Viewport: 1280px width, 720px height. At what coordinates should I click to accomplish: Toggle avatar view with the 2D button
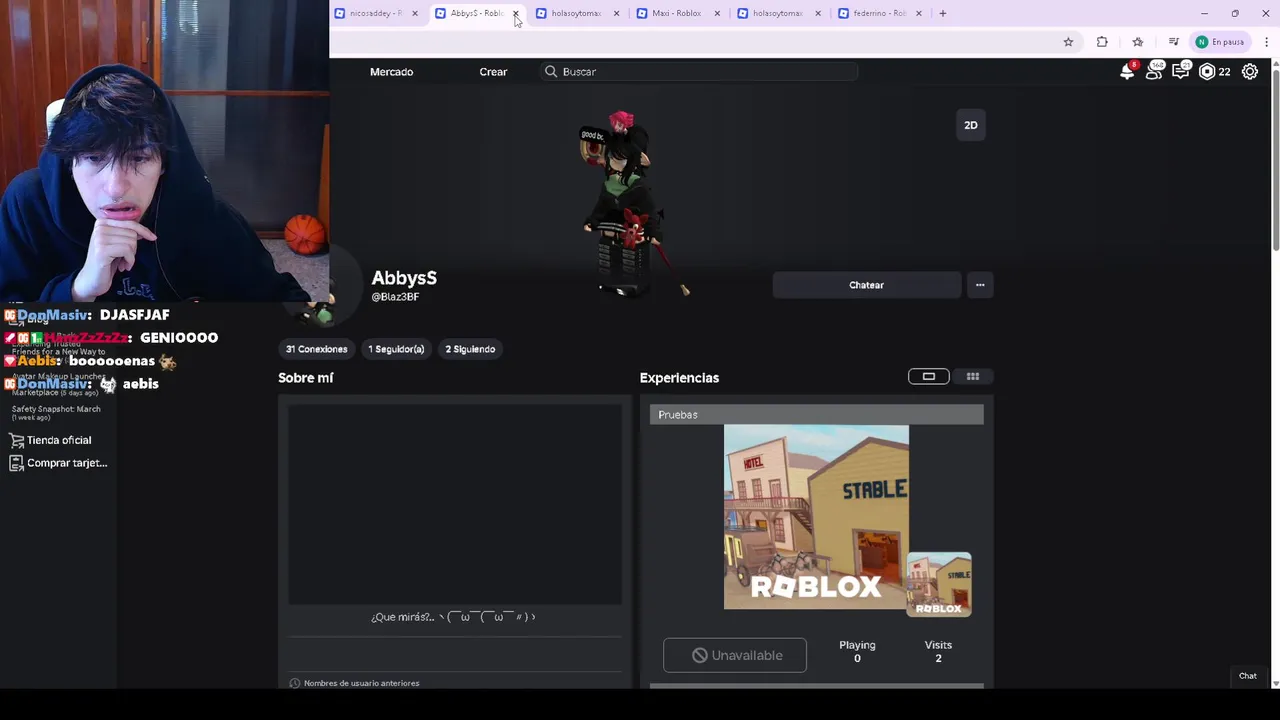pos(970,125)
